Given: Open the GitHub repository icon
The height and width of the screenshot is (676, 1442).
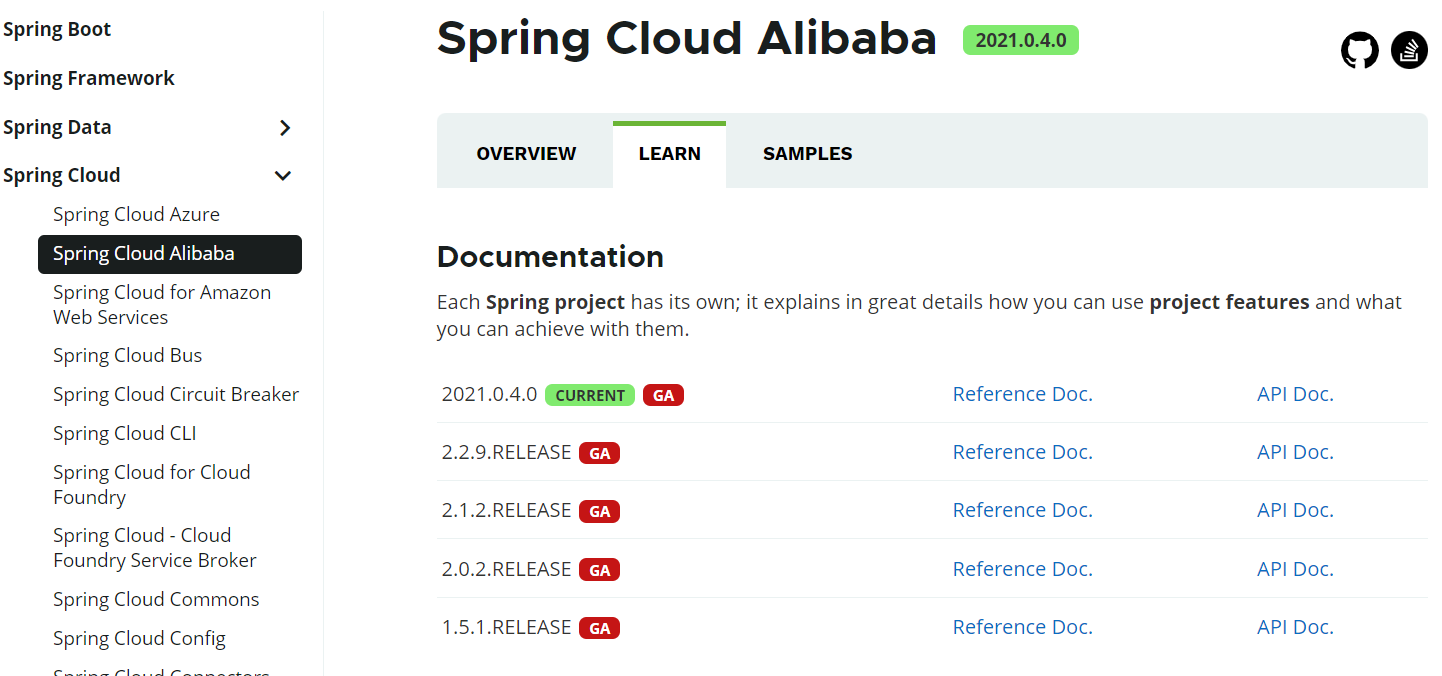Looking at the screenshot, I should pyautogui.click(x=1359, y=50).
